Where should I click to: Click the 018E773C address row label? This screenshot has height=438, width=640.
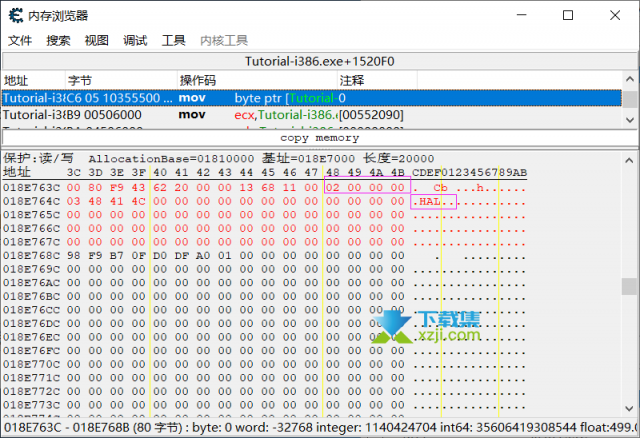coord(31,405)
